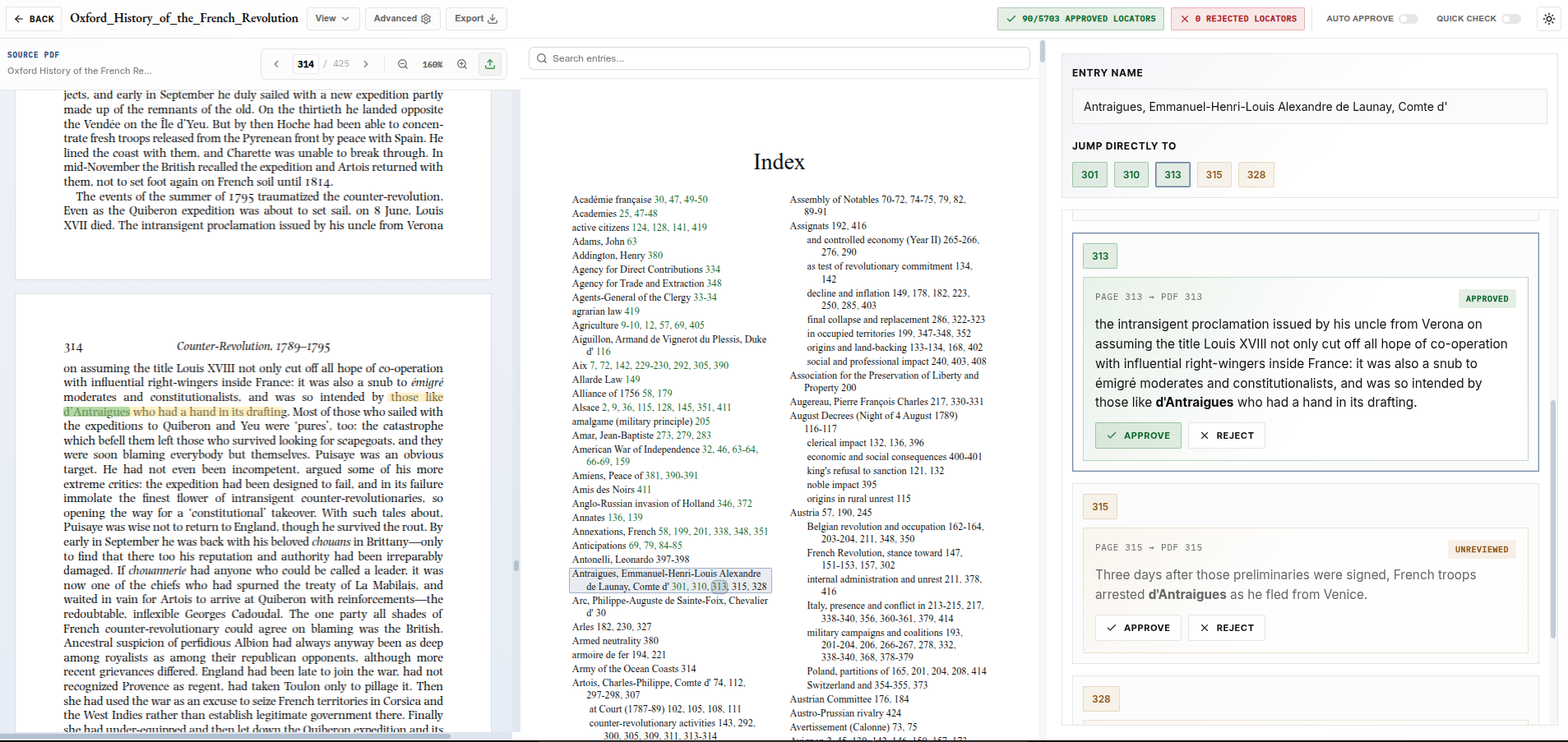The height and width of the screenshot is (742, 1568).
Task: Click the zoom out magnifier in the PDF toolbar
Action: tap(403, 63)
